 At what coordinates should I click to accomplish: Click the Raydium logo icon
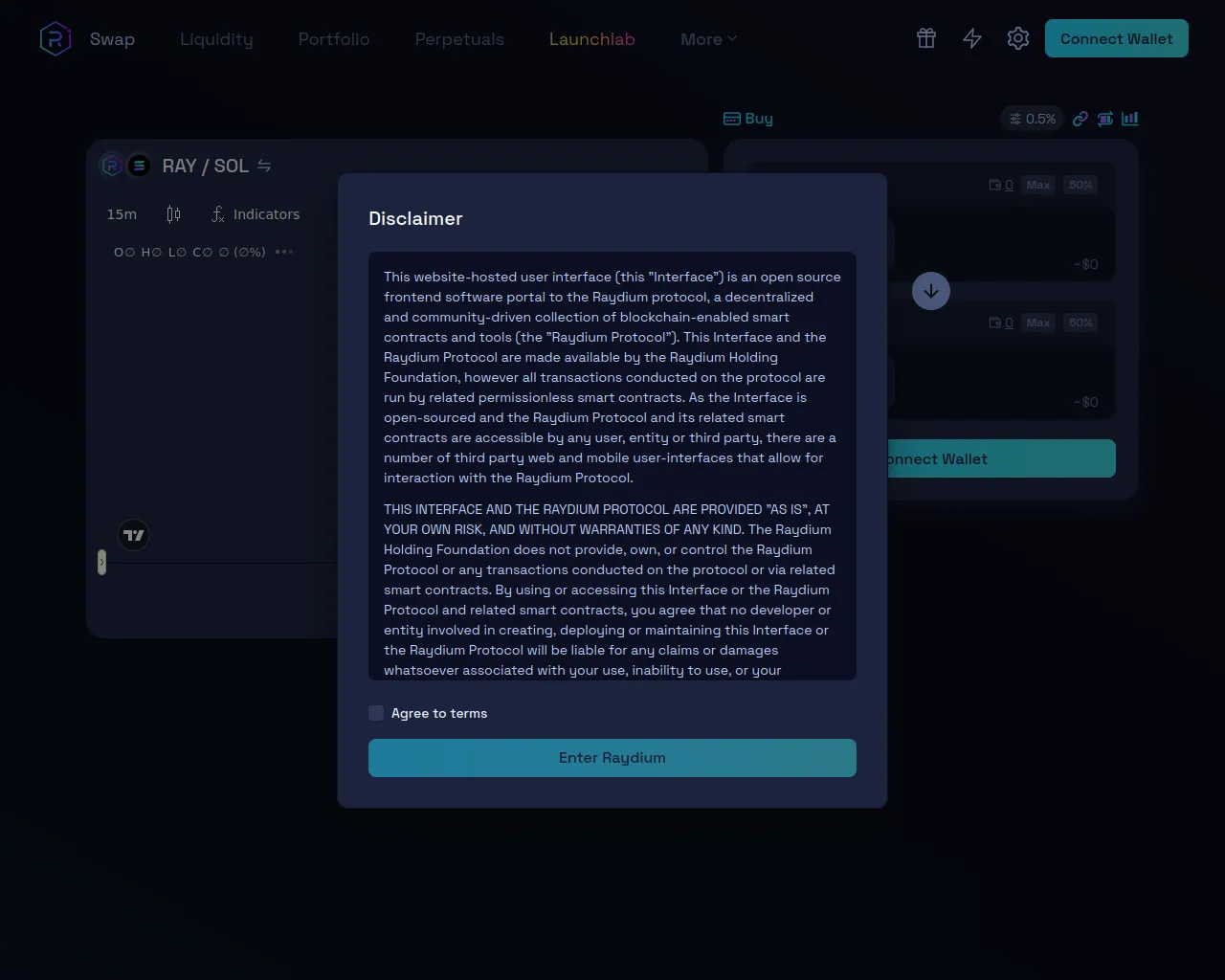(x=56, y=39)
